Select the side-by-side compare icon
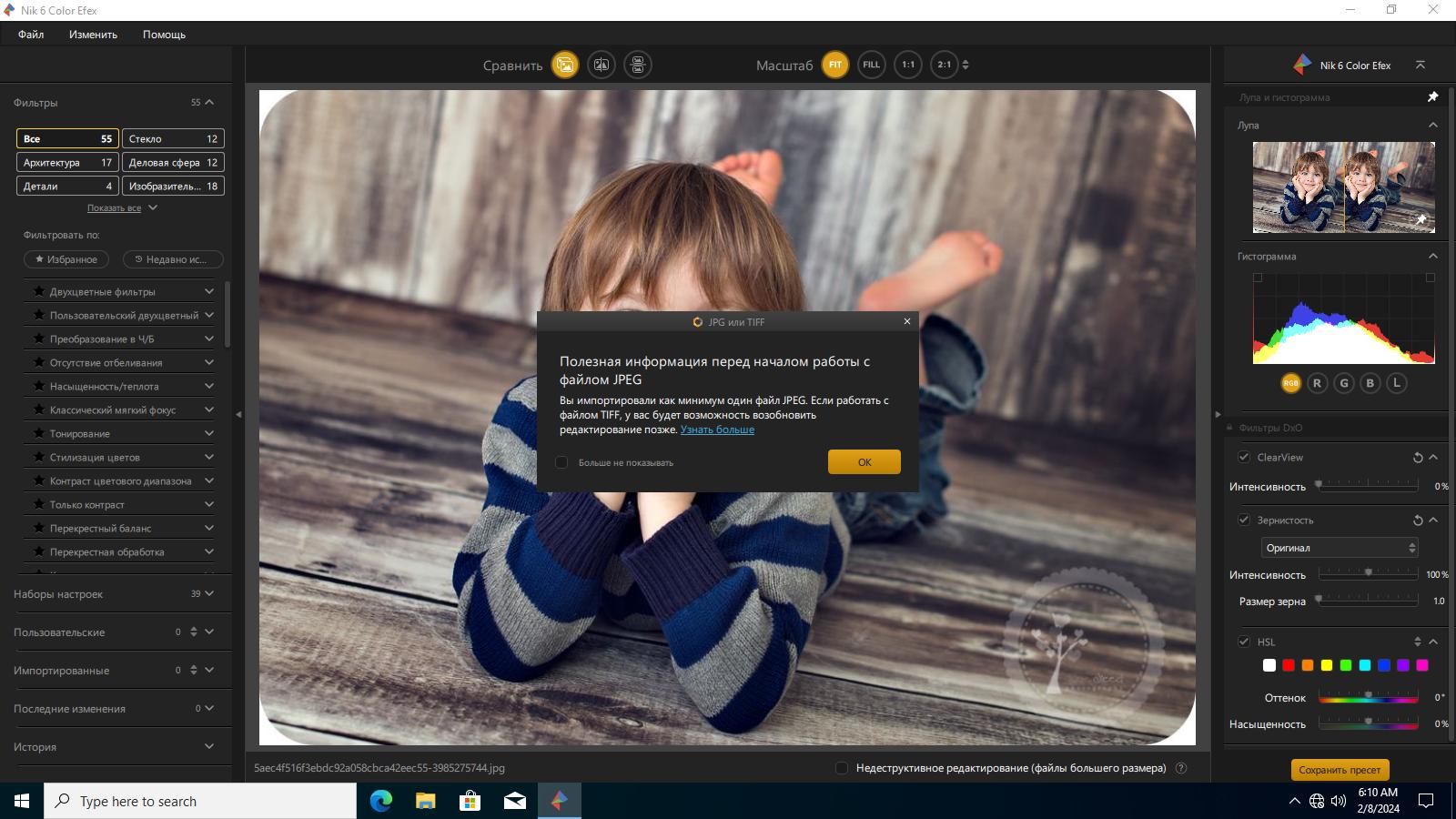 pos(638,65)
